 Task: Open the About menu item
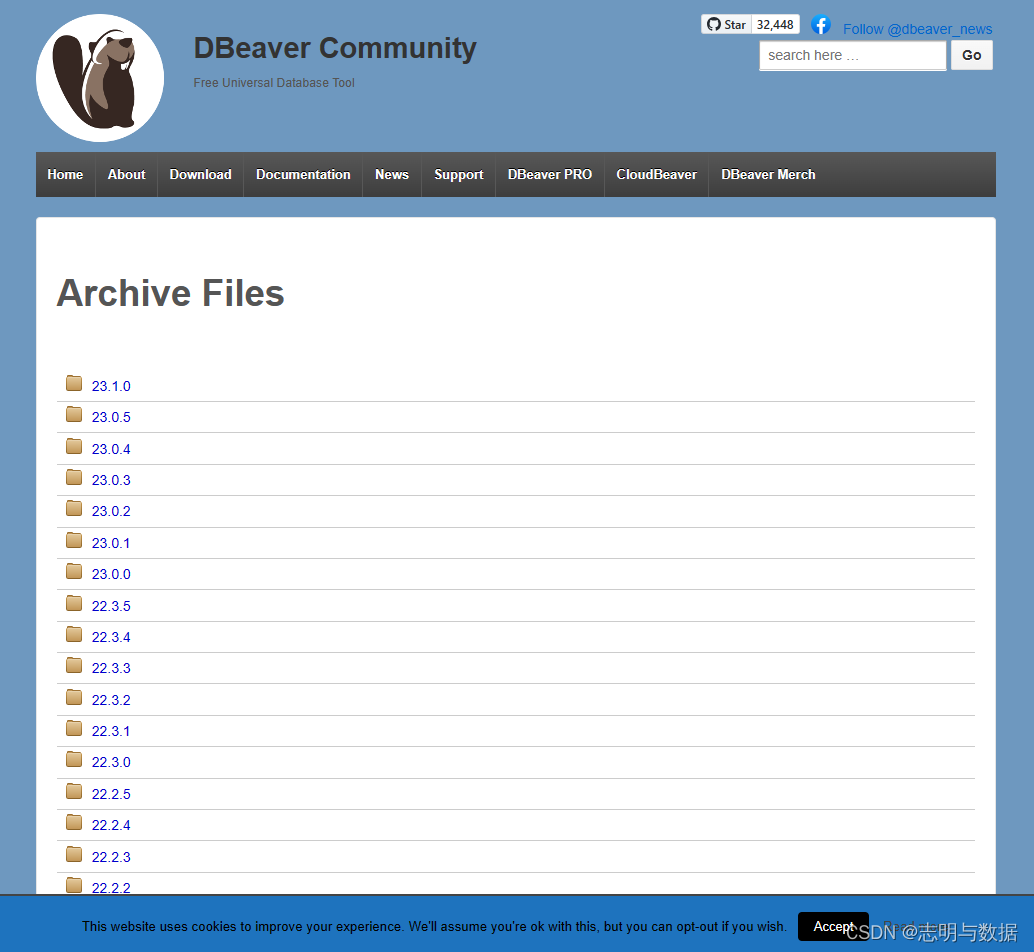(127, 175)
